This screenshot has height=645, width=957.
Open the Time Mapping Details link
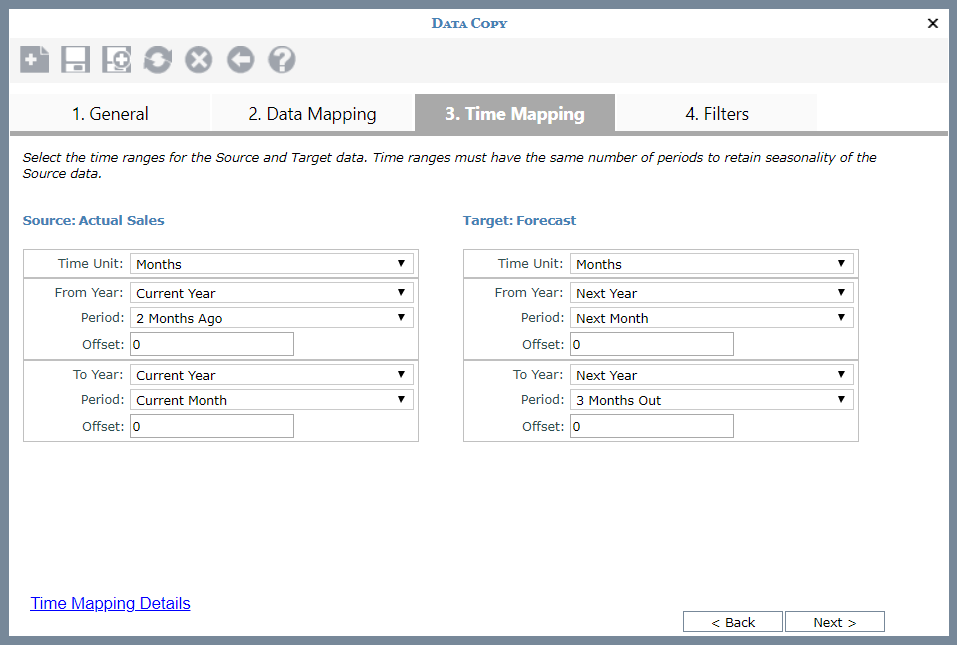coord(110,604)
